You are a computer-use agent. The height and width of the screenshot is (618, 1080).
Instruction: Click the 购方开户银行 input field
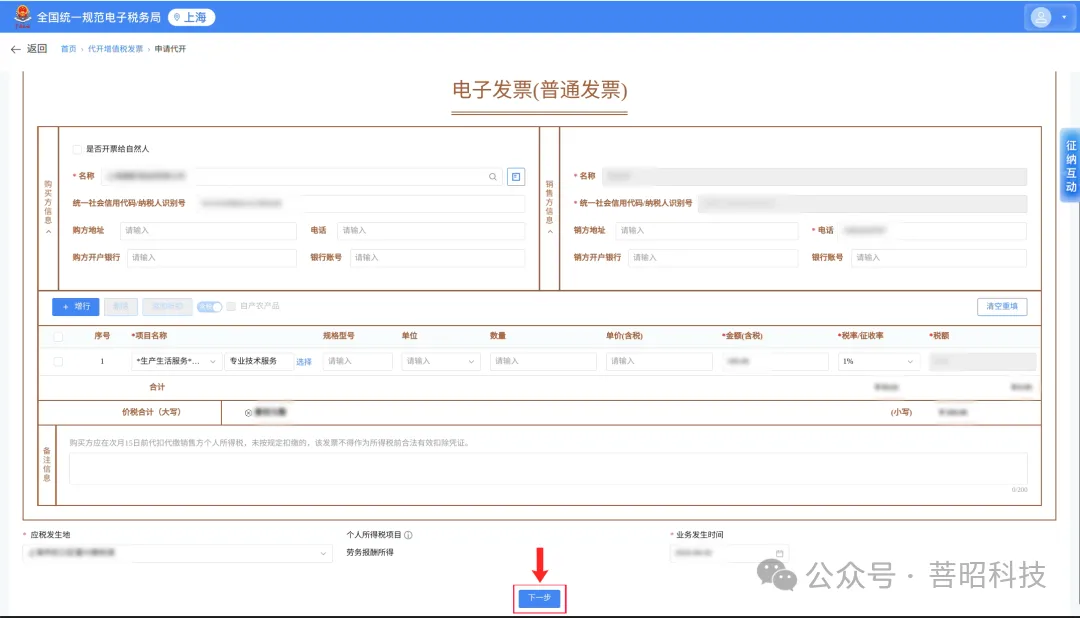click(x=211, y=258)
